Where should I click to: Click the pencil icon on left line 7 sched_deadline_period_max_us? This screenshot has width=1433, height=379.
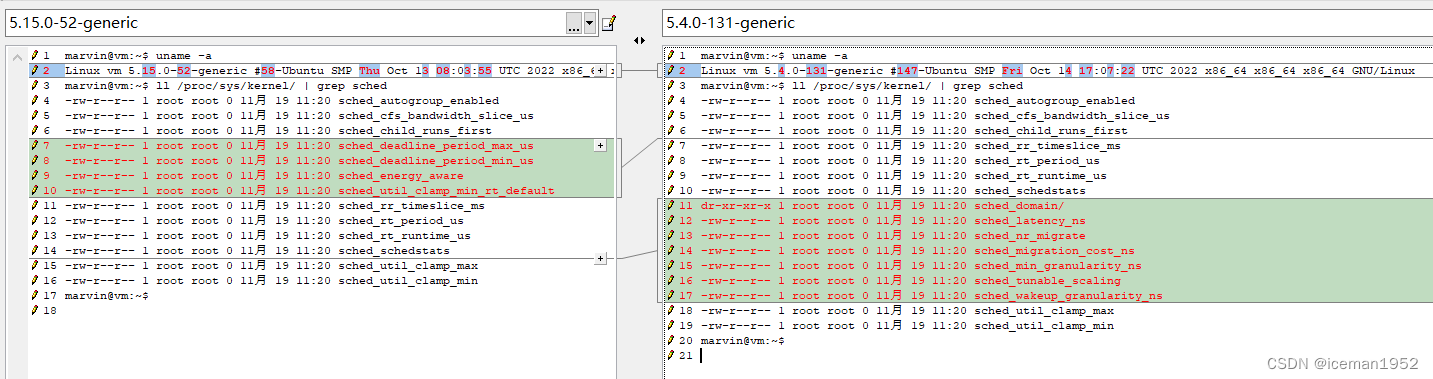(x=35, y=146)
